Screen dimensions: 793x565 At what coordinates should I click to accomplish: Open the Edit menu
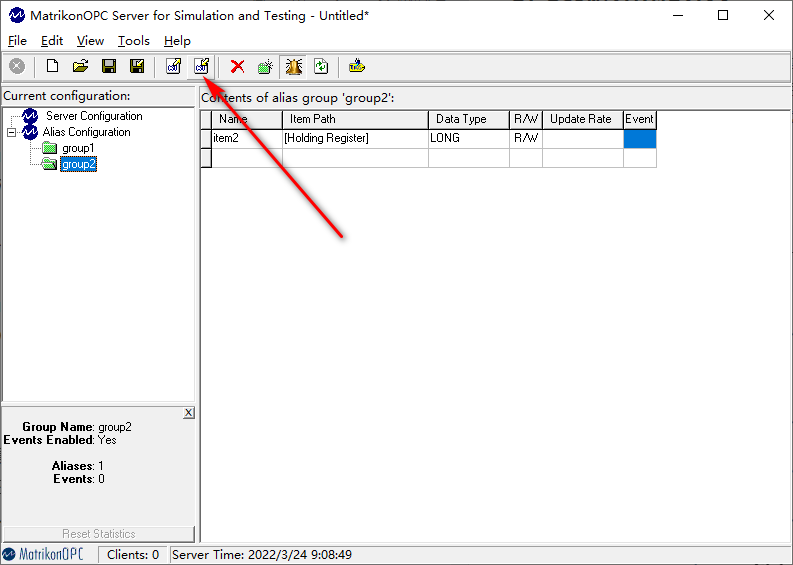pyautogui.click(x=52, y=41)
